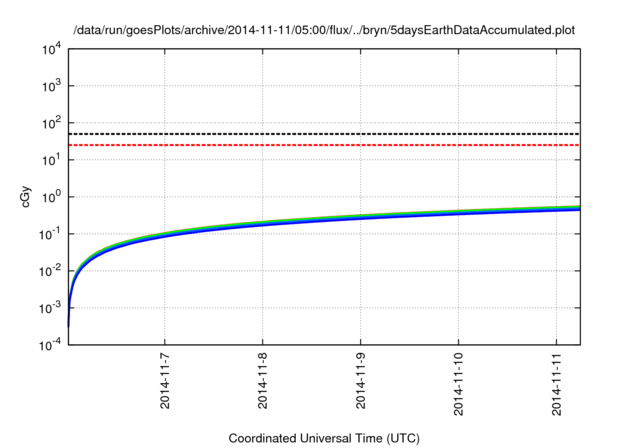The image size is (640, 448).
Task: Click the red dashed threshold line
Action: [x=324, y=145]
